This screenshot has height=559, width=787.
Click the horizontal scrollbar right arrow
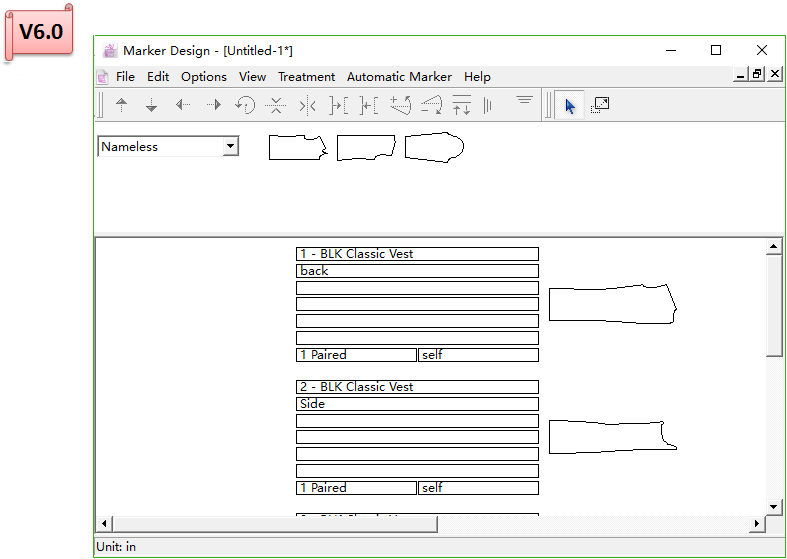[x=757, y=524]
